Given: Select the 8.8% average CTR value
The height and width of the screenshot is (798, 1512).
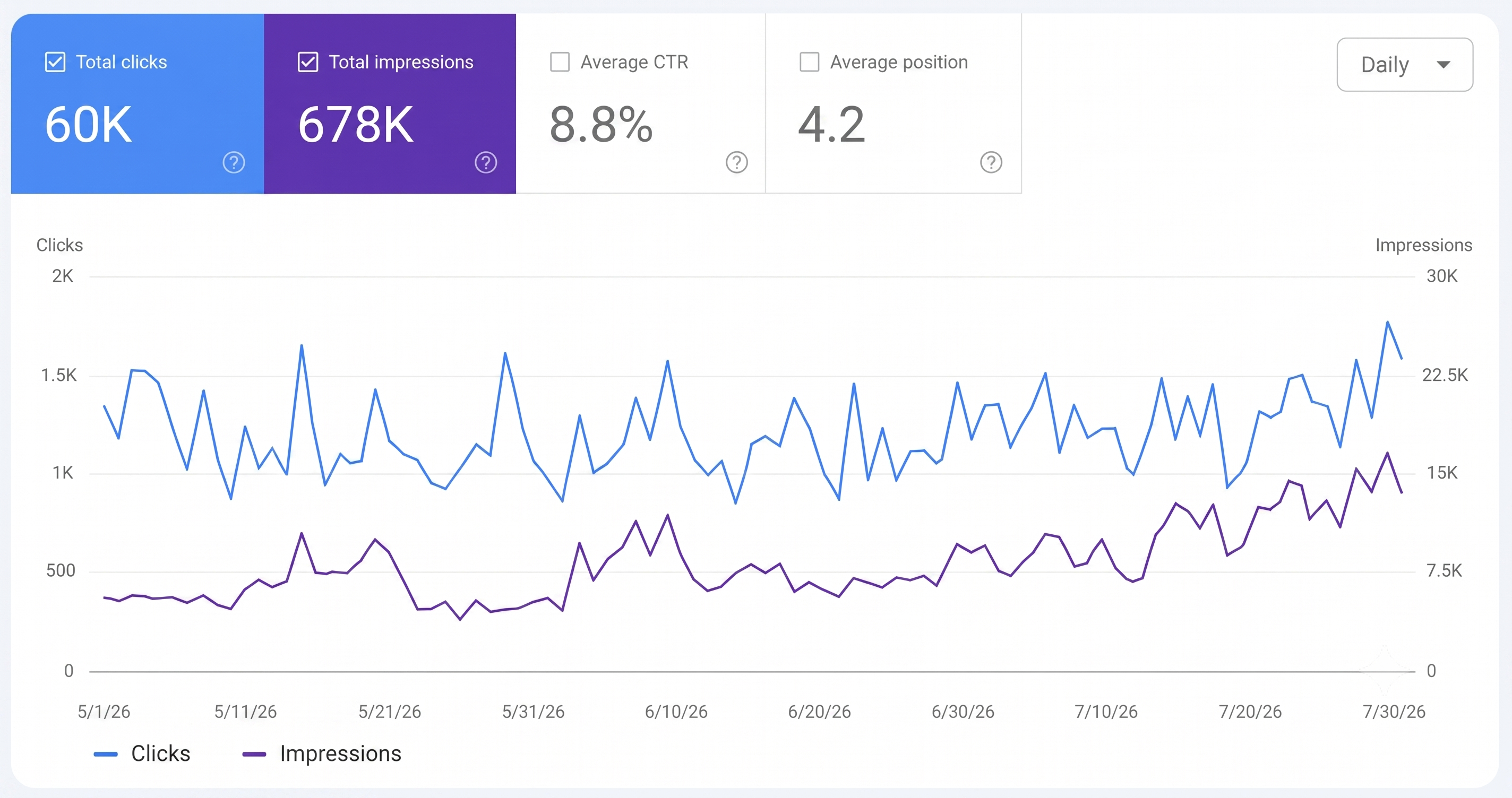Looking at the screenshot, I should (601, 124).
